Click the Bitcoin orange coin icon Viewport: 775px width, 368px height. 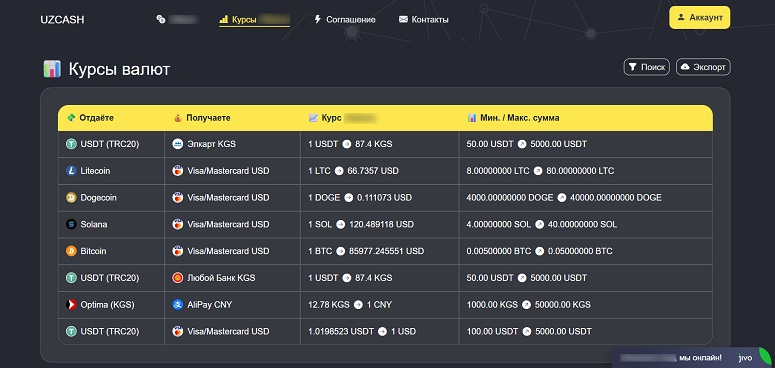pos(71,251)
